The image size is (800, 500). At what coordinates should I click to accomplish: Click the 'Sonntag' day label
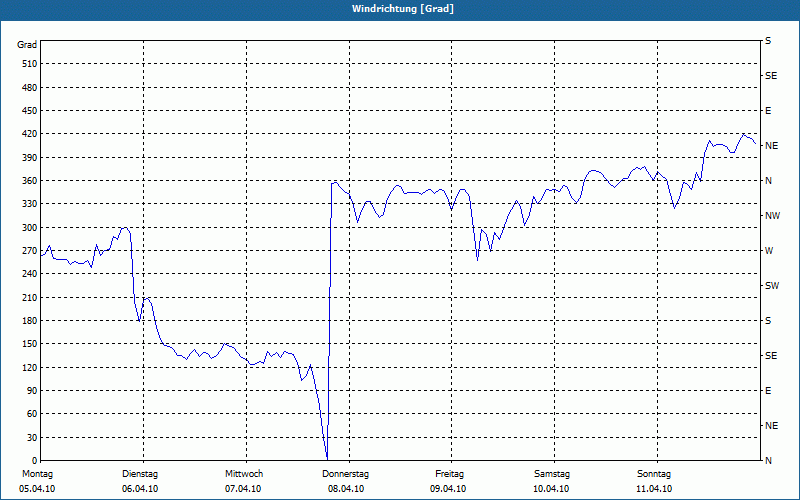click(654, 474)
